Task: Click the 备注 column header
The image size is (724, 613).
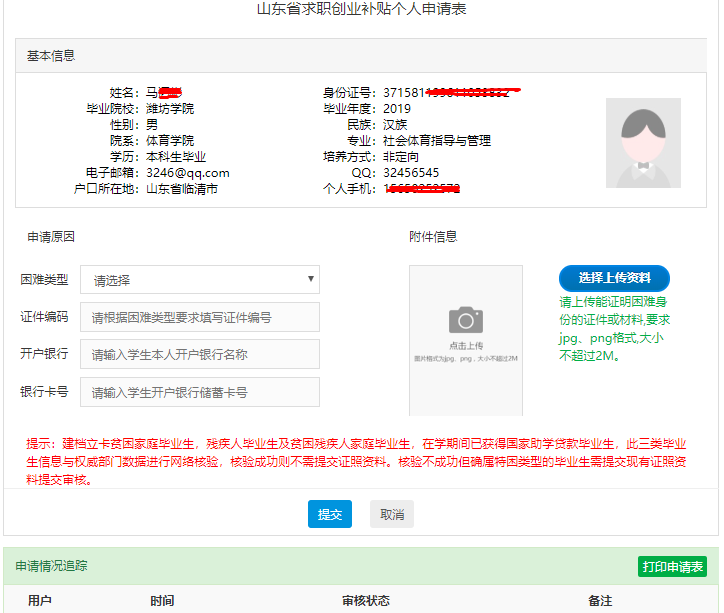Action: pos(599,601)
